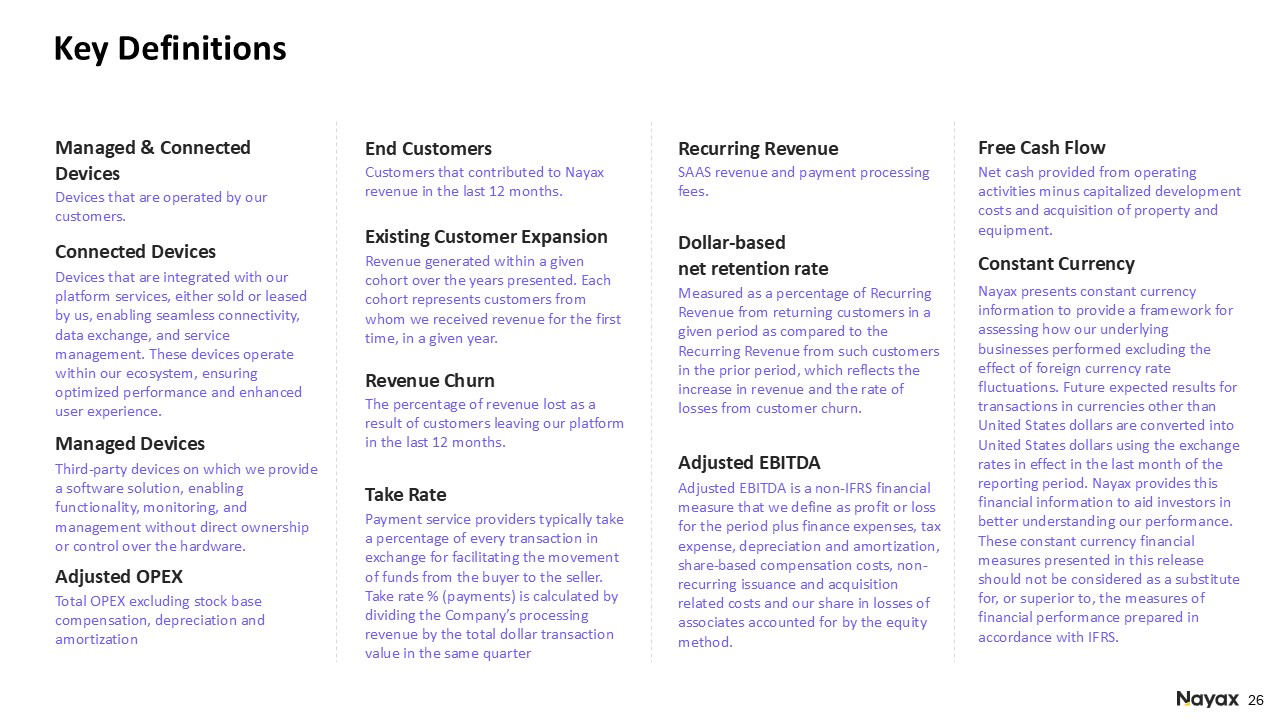Click the Existing Customer Expansion heading
This screenshot has width=1280, height=720.
[486, 237]
